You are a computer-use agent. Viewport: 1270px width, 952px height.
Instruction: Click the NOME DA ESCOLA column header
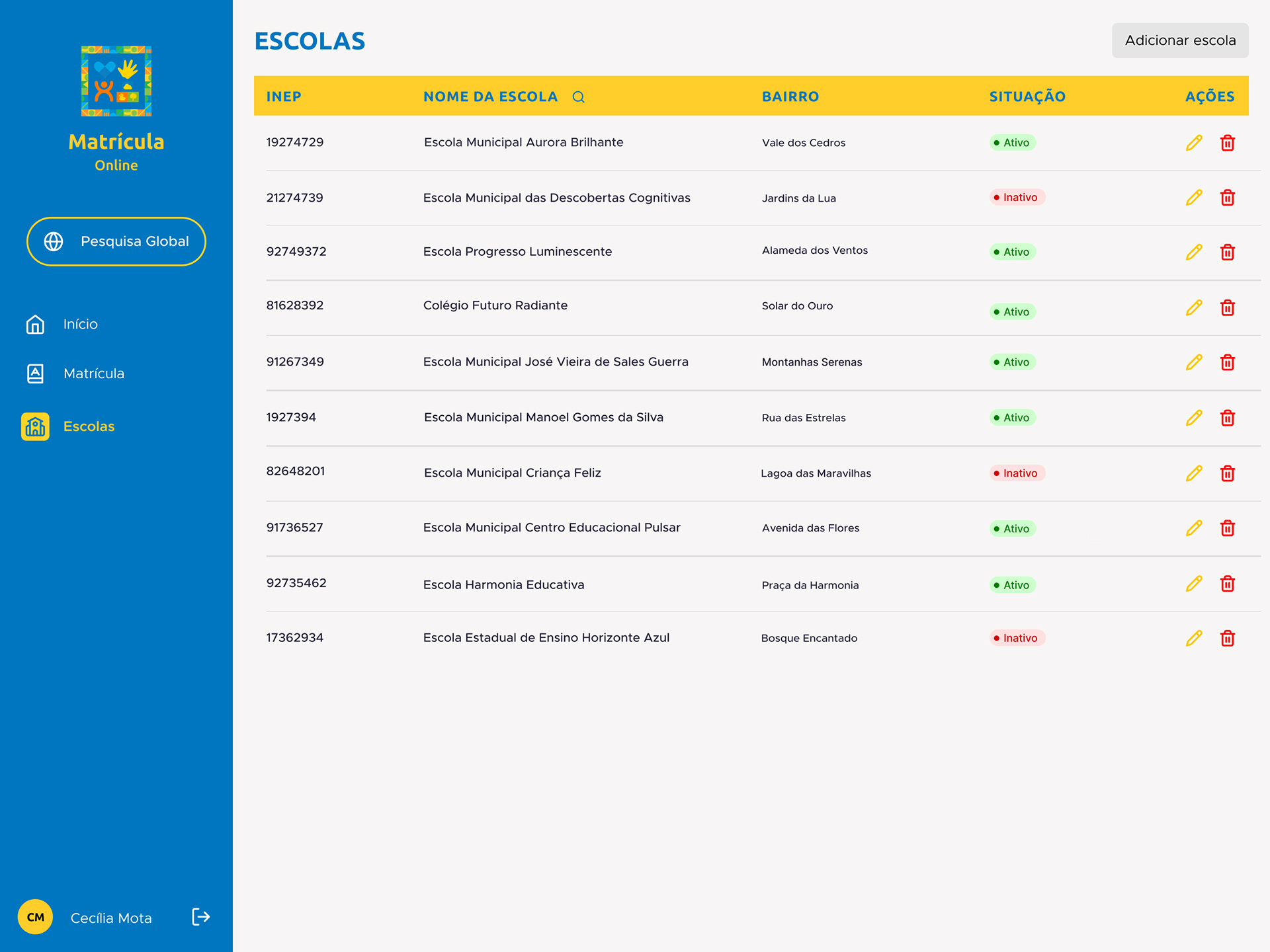(x=490, y=97)
